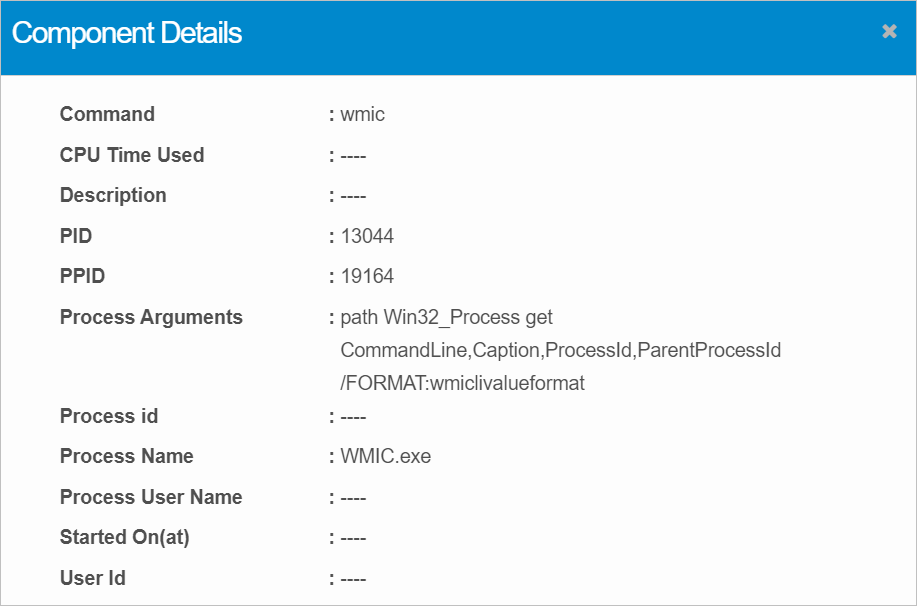The width and height of the screenshot is (917, 606).
Task: Click the Process id label
Action: click(108, 416)
